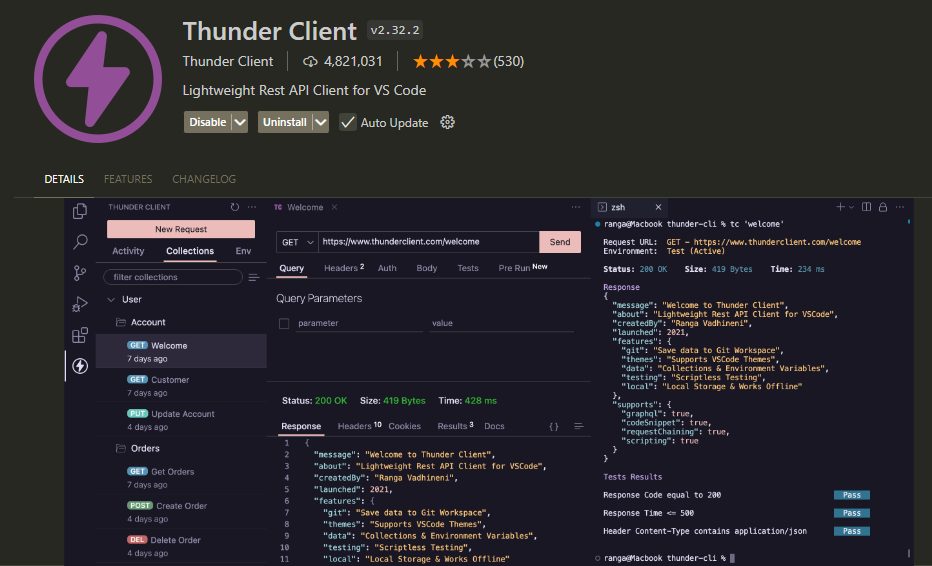
Task: Collapse the User collection chevron
Action: (111, 300)
